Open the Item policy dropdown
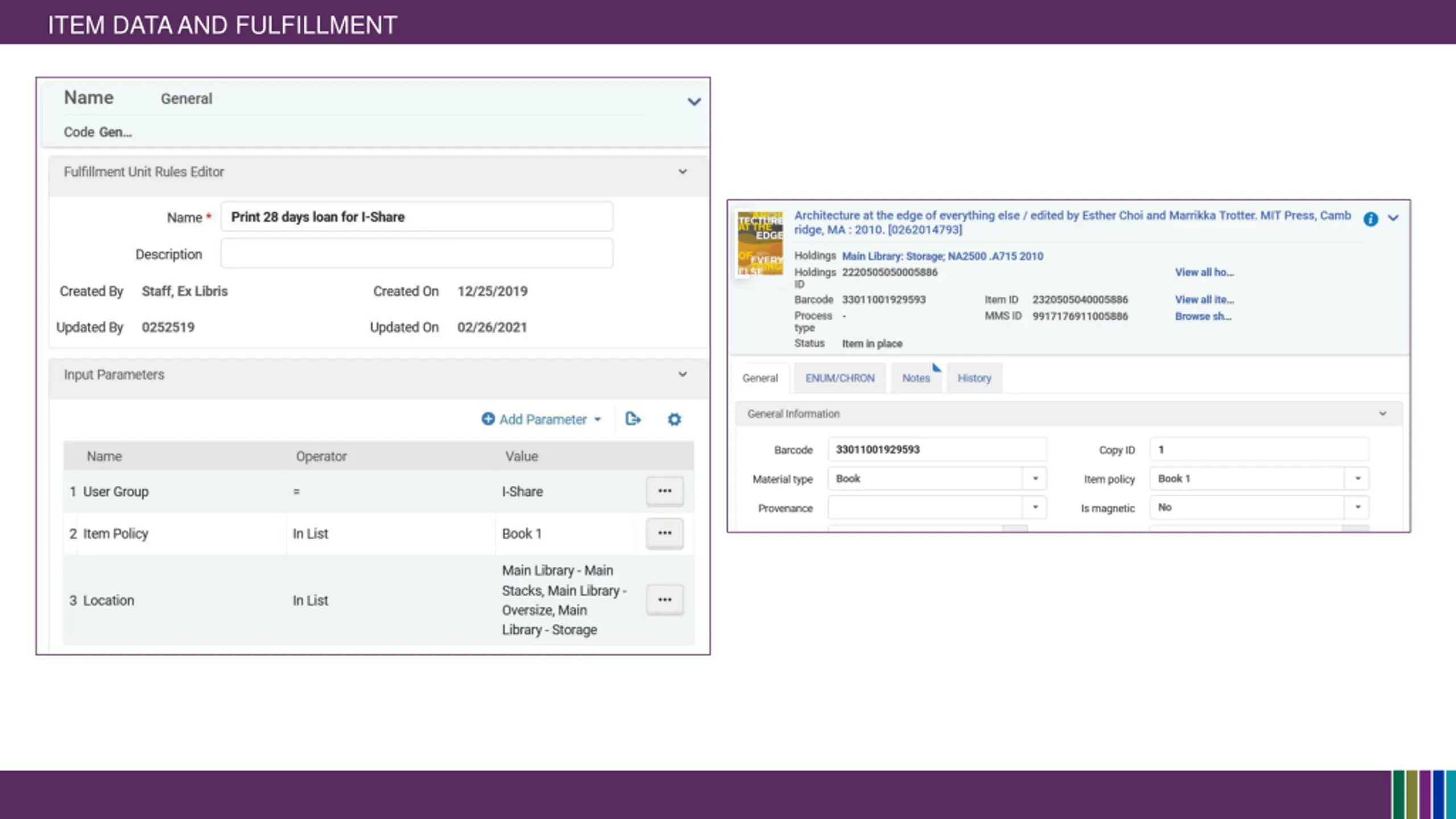The width and height of the screenshot is (1456, 819). click(1357, 478)
